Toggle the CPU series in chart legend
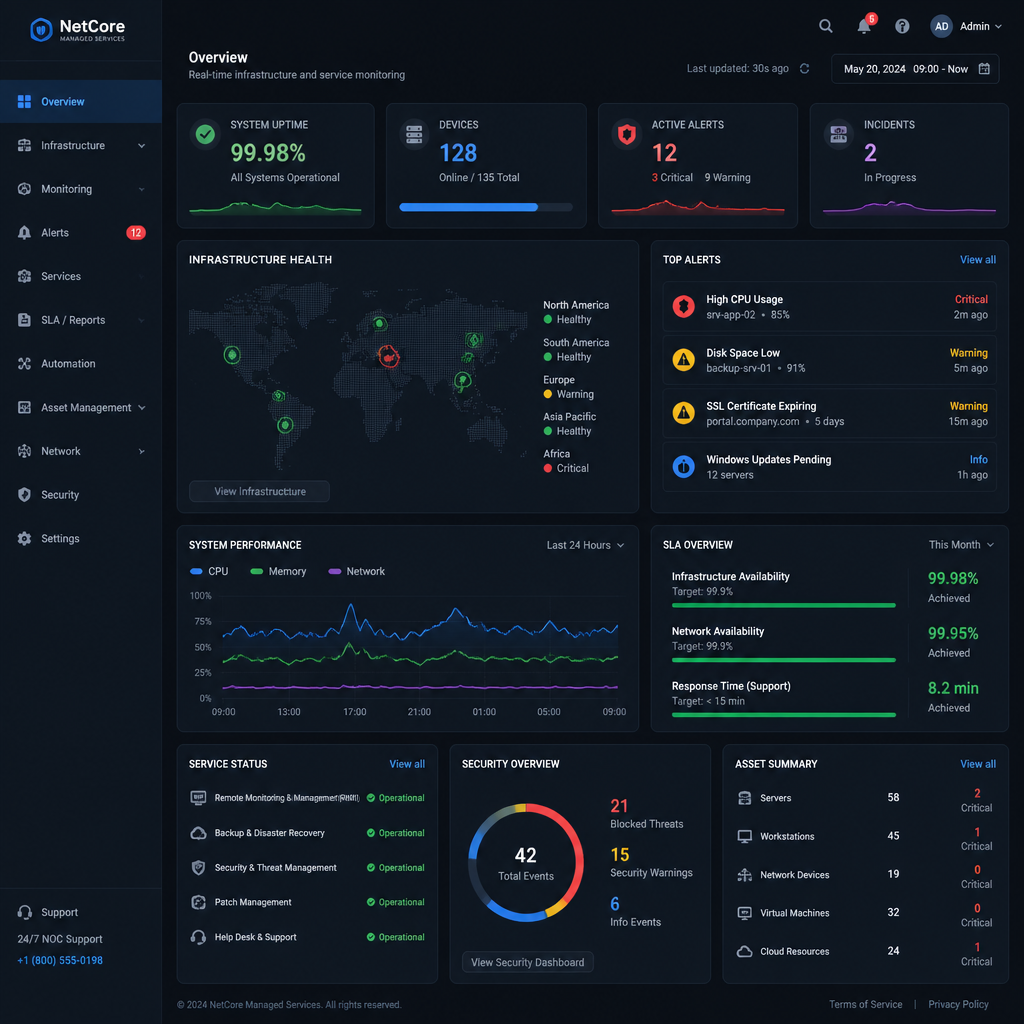 click(x=209, y=571)
